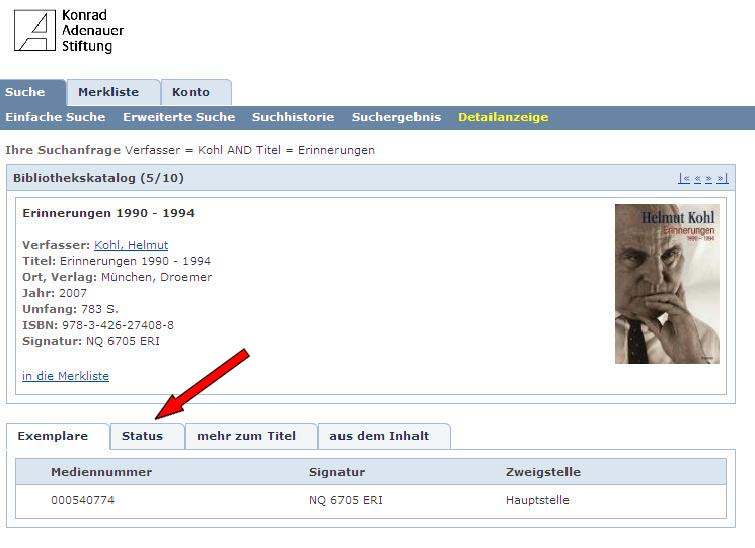Switch to the Merkliste tab
Image resolution: width=755 pixels, height=548 pixels.
[108, 92]
